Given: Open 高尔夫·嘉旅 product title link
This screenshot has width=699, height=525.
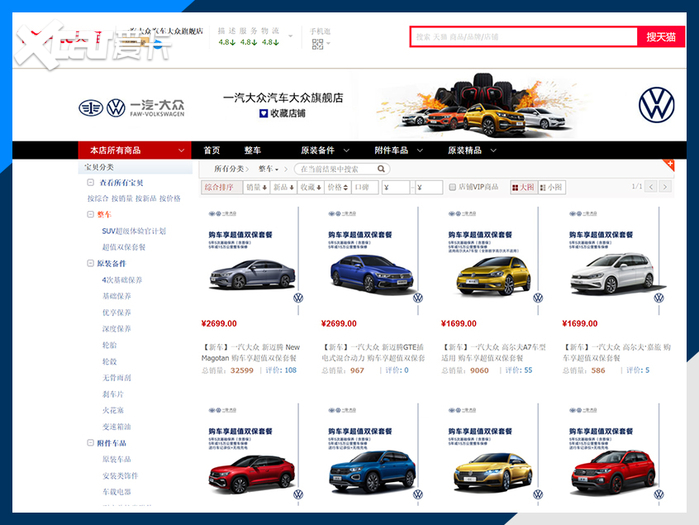Looking at the screenshot, I should pos(617,353).
